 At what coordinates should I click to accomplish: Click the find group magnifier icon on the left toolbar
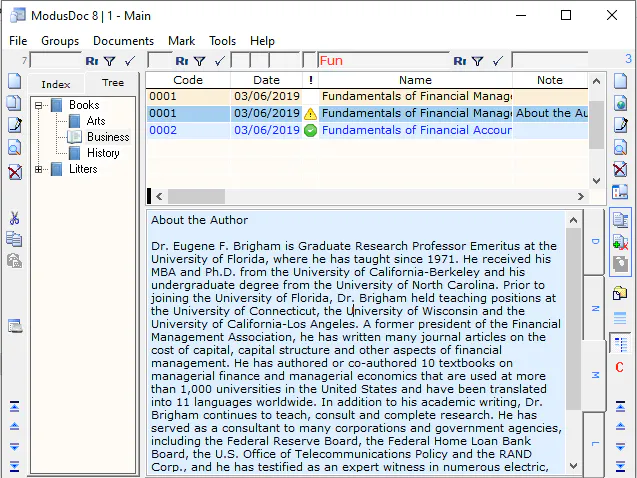coord(15,148)
